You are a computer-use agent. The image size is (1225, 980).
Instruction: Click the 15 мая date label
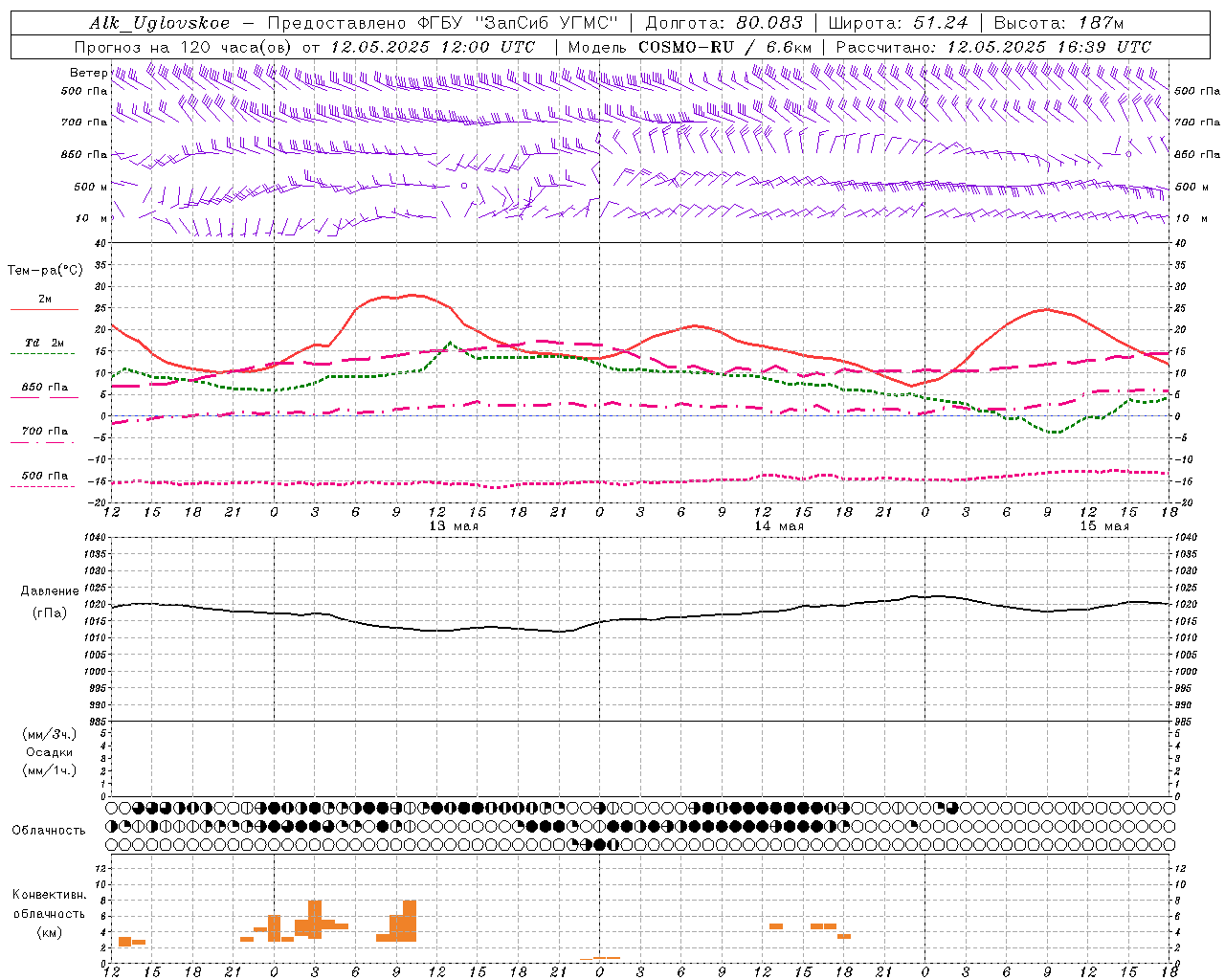click(x=1103, y=526)
